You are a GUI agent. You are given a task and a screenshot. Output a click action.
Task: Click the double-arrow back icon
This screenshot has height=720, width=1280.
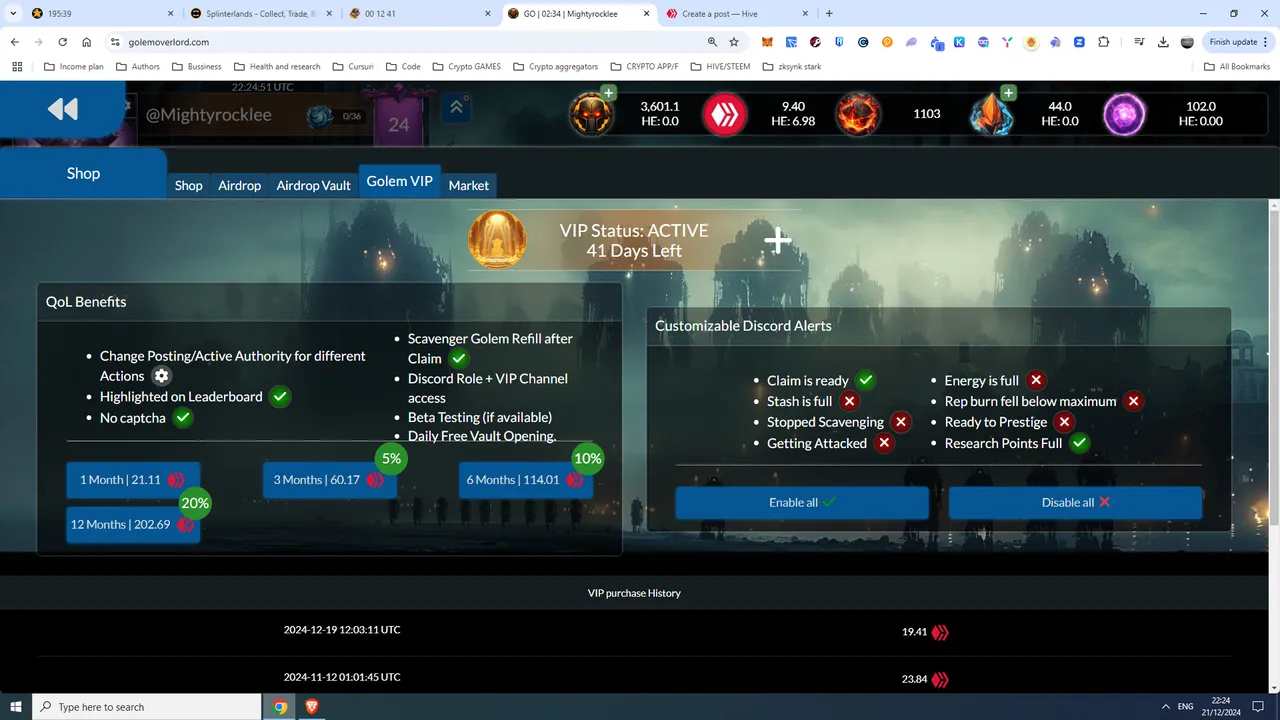tap(63, 109)
